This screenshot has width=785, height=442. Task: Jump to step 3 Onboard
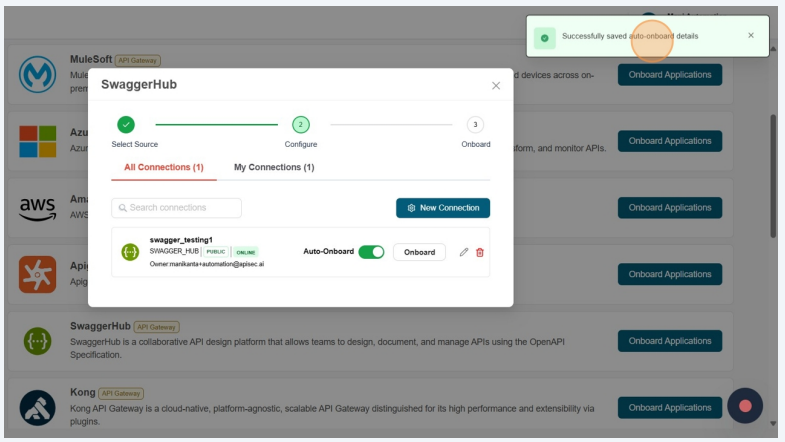tap(475, 125)
